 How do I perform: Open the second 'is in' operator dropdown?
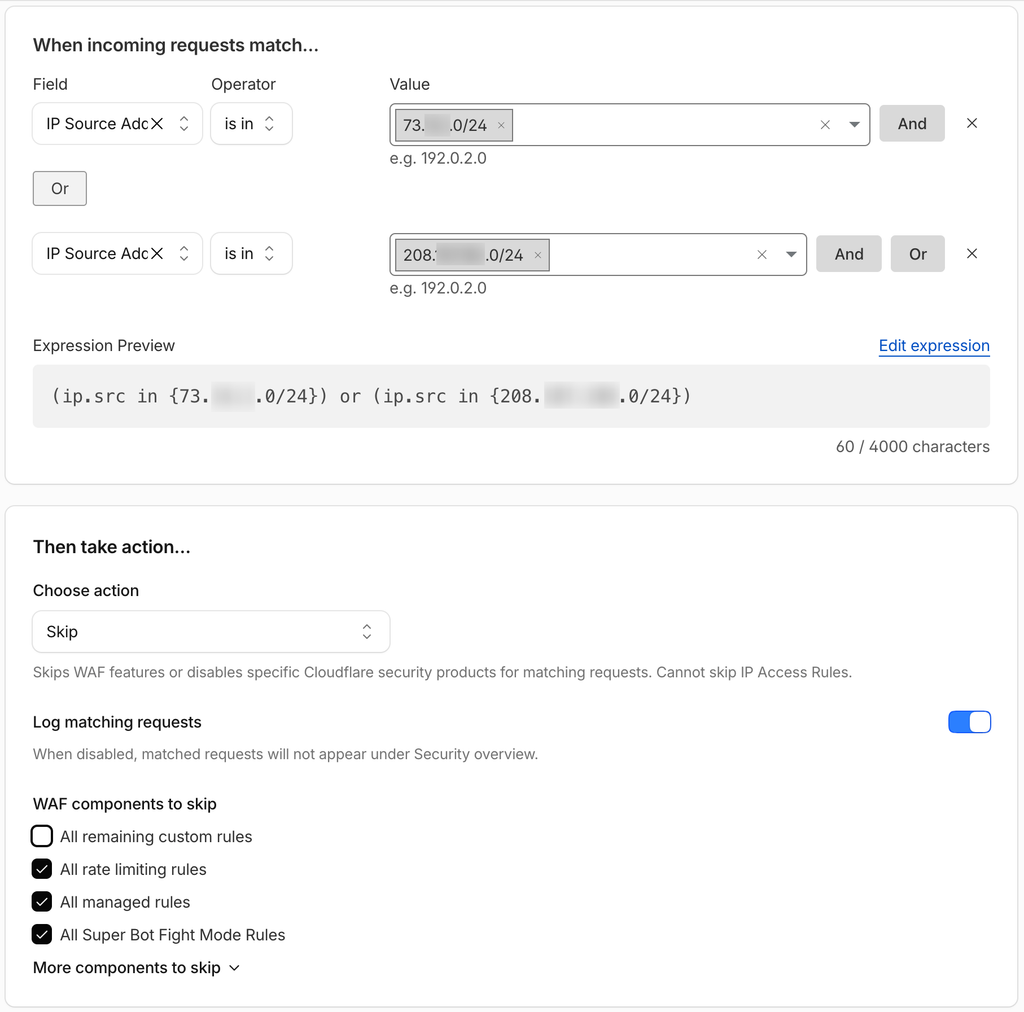[x=251, y=253]
